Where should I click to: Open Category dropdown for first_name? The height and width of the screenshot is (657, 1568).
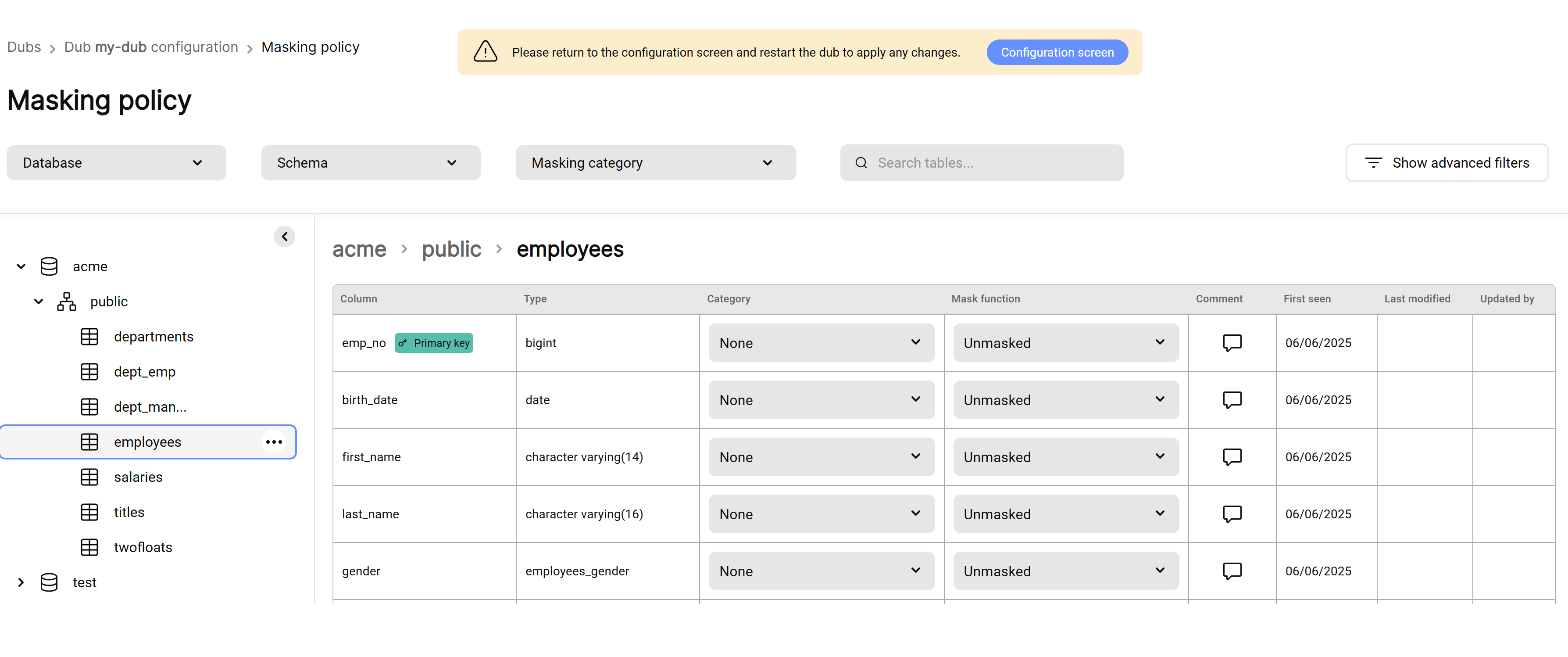821,457
